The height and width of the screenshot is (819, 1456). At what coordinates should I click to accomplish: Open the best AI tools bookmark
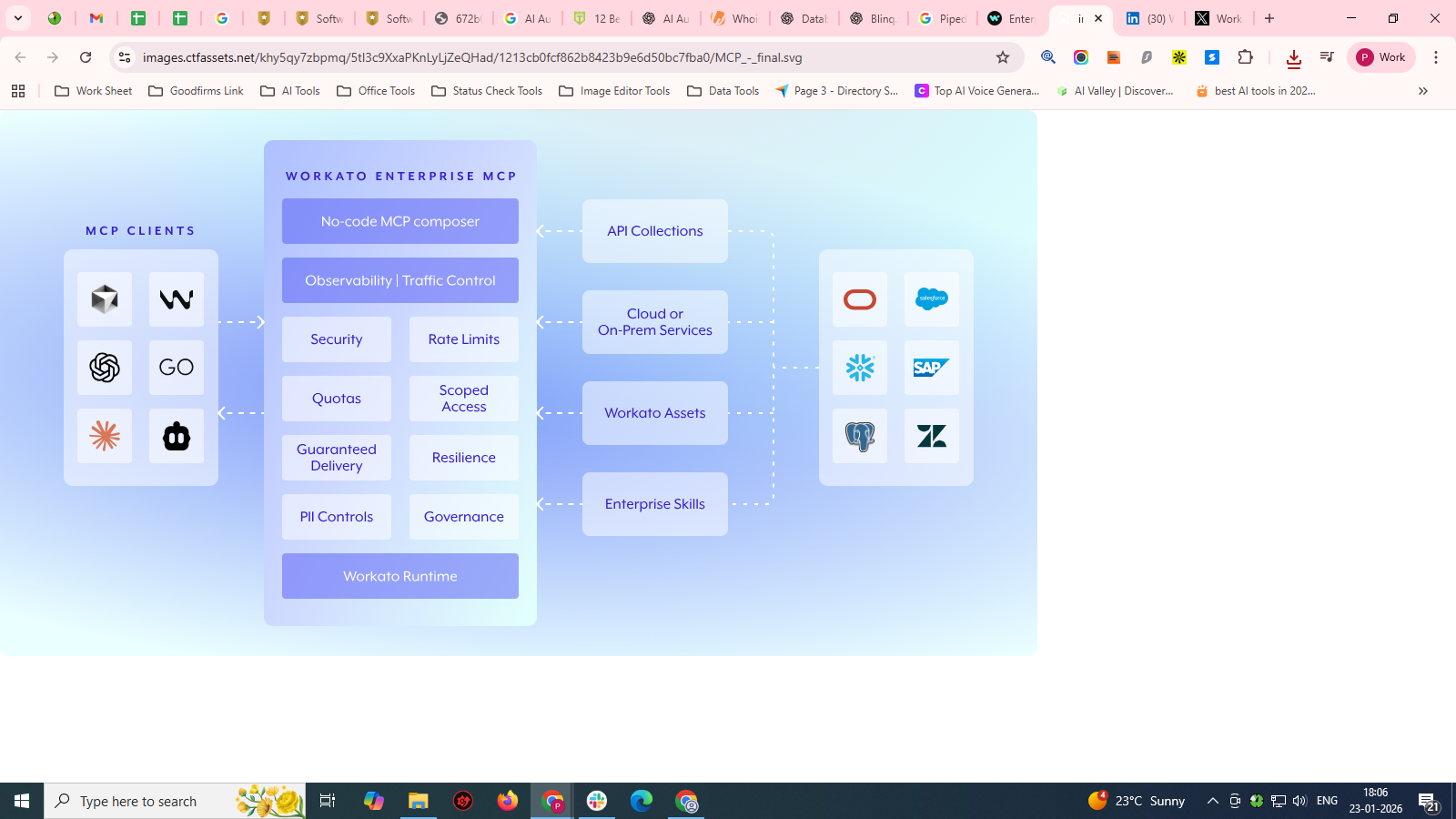(x=1256, y=91)
